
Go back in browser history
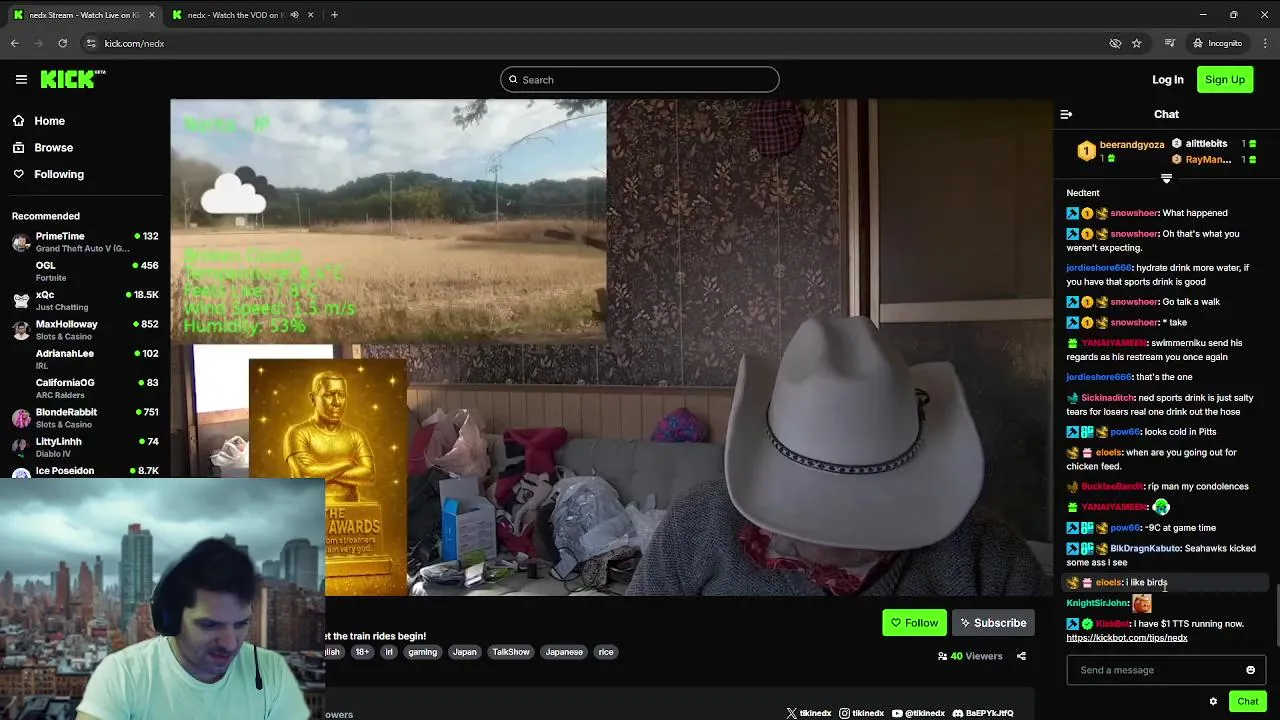pos(15,43)
